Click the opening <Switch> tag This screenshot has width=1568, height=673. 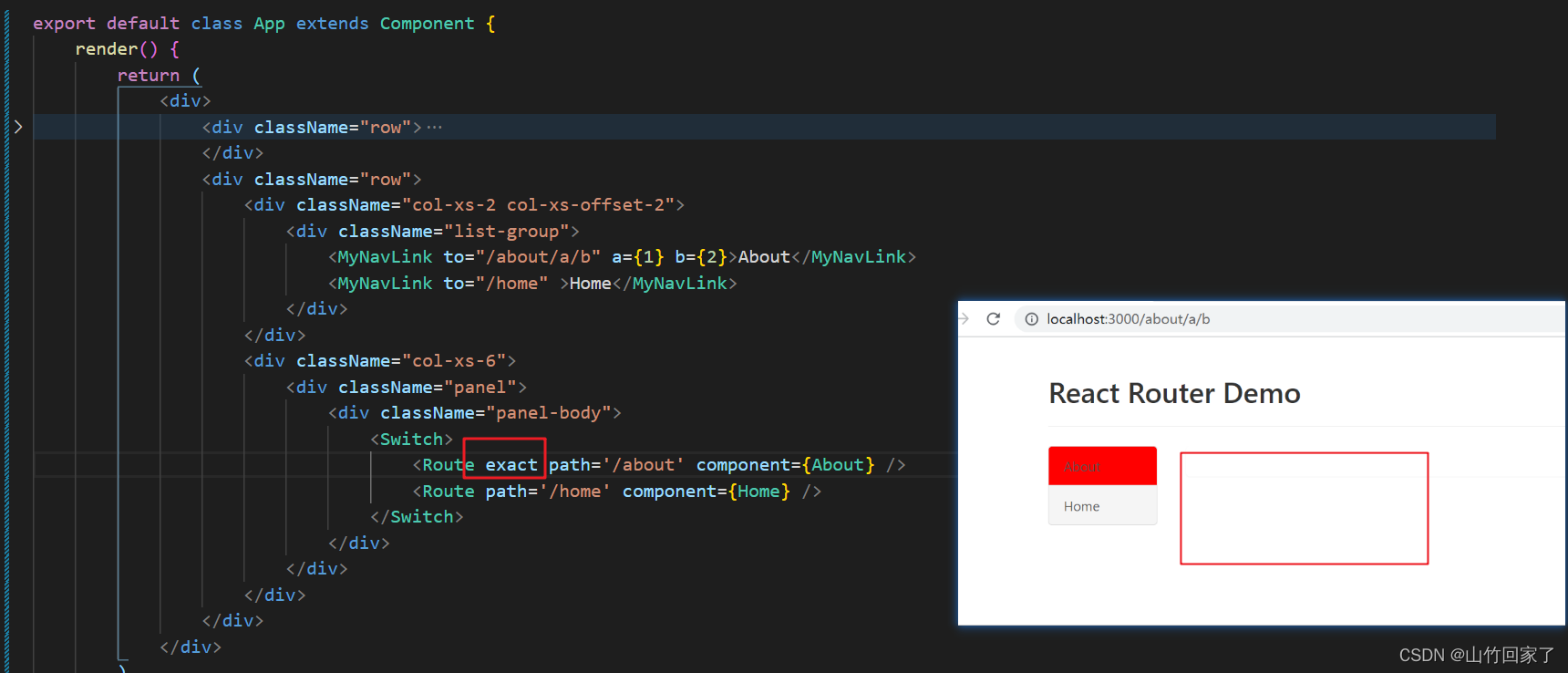click(x=411, y=440)
